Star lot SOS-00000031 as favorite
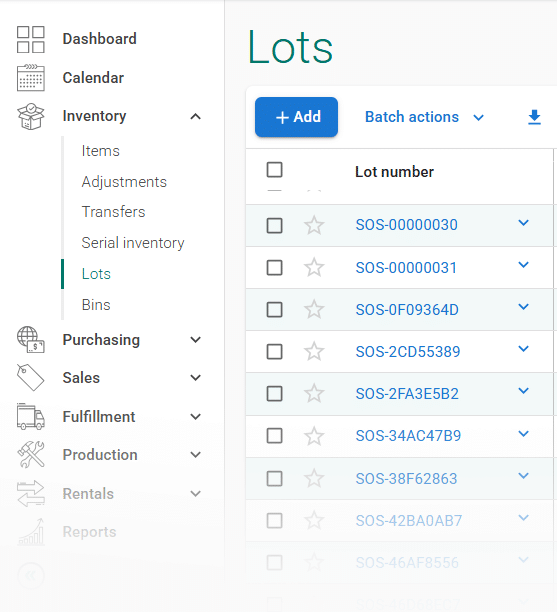Viewport: 557px width, 612px height. [x=314, y=268]
